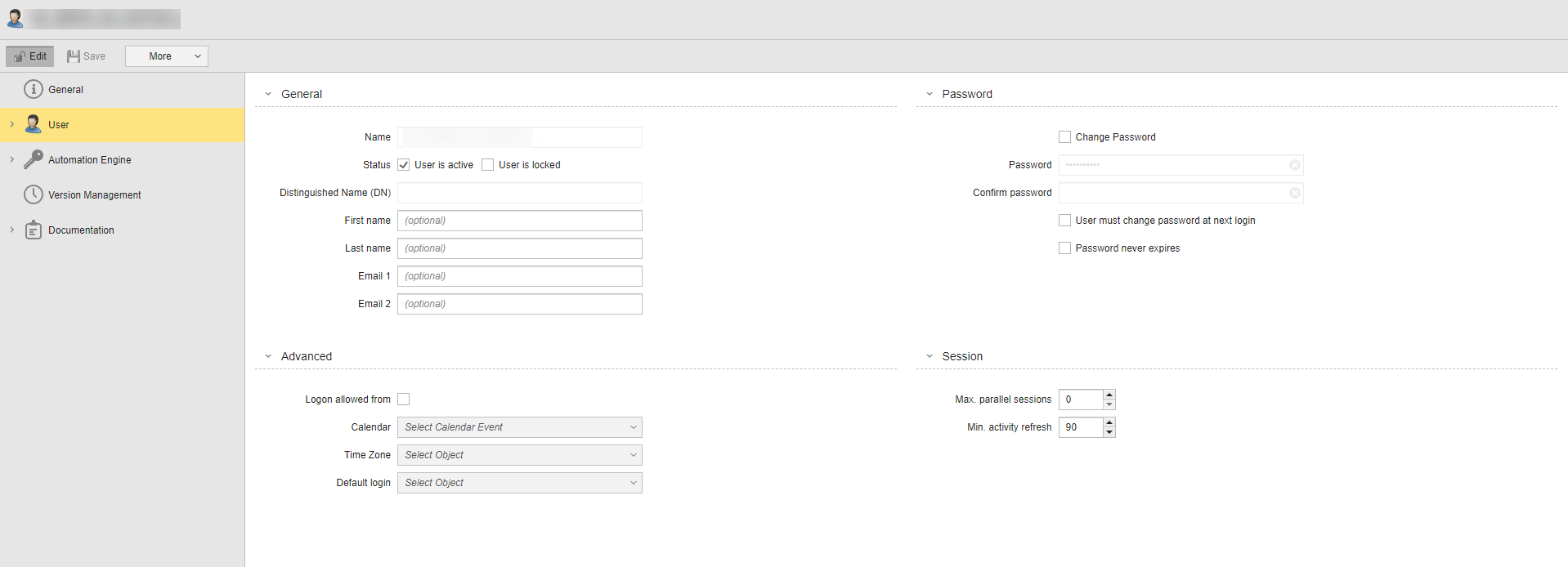Open Version Management in the sidebar
The height and width of the screenshot is (567, 1568).
pos(123,195)
